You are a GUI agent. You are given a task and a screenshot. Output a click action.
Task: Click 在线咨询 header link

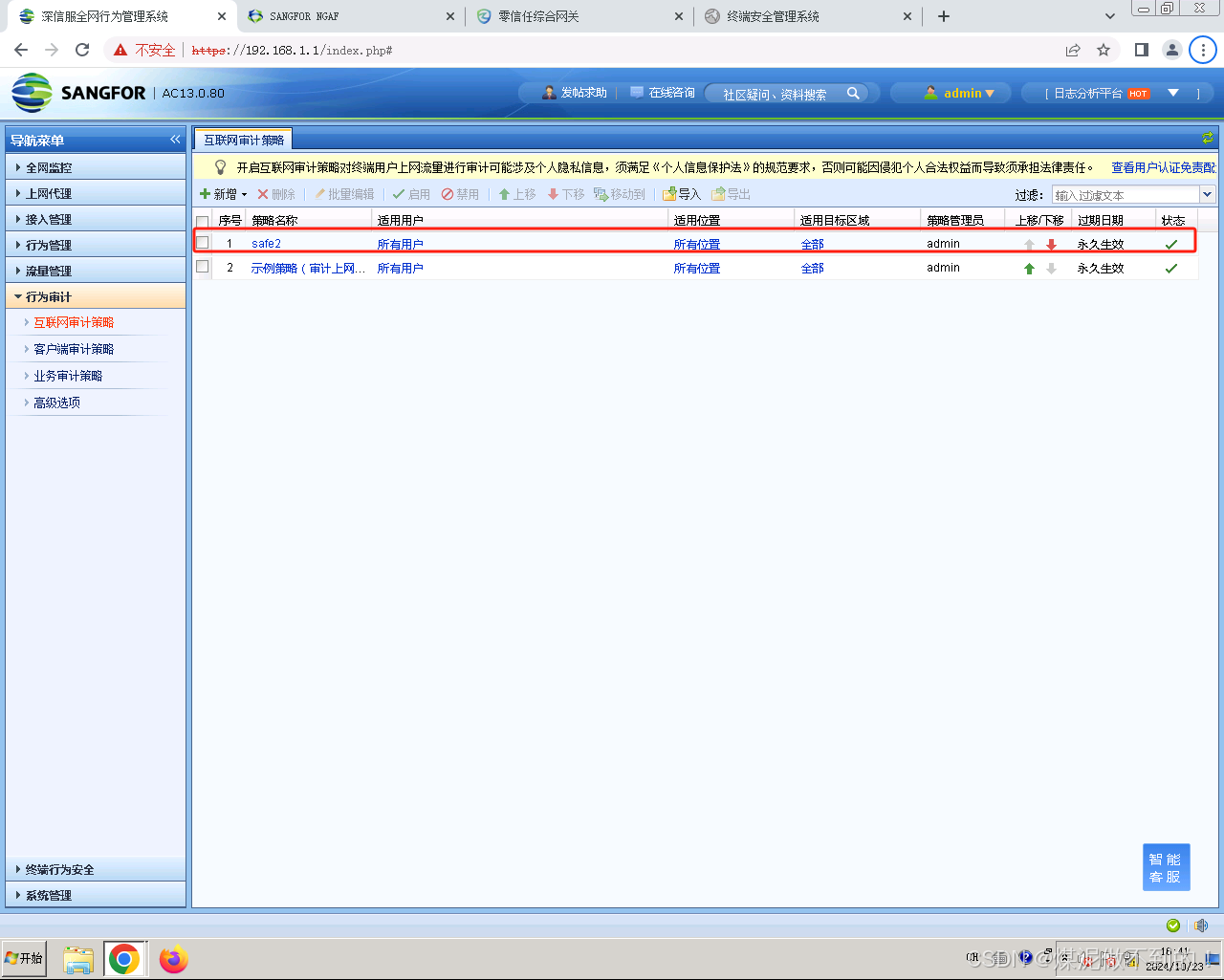tap(663, 93)
